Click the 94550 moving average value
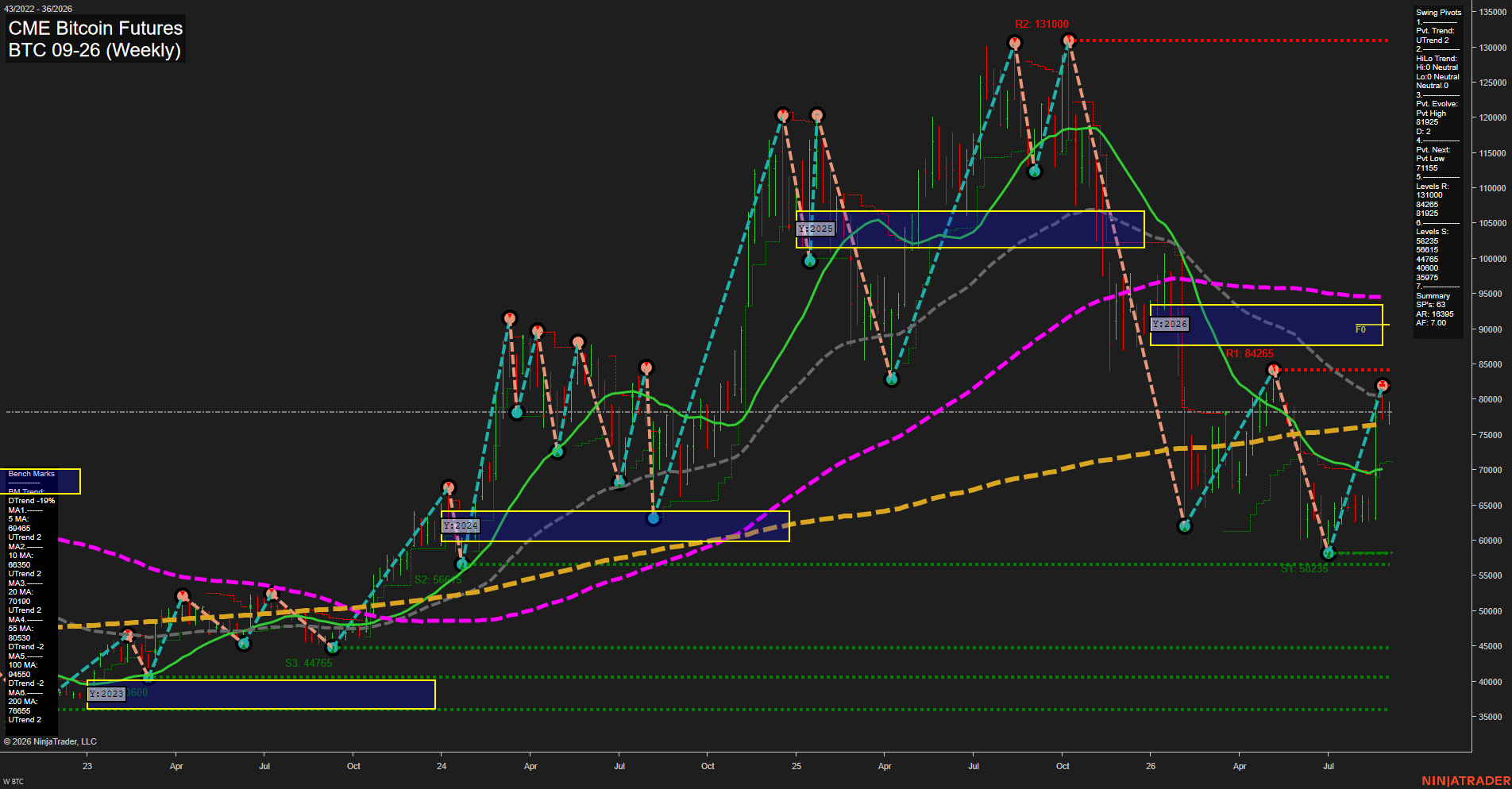Image resolution: width=1512 pixels, height=789 pixels. point(19,675)
